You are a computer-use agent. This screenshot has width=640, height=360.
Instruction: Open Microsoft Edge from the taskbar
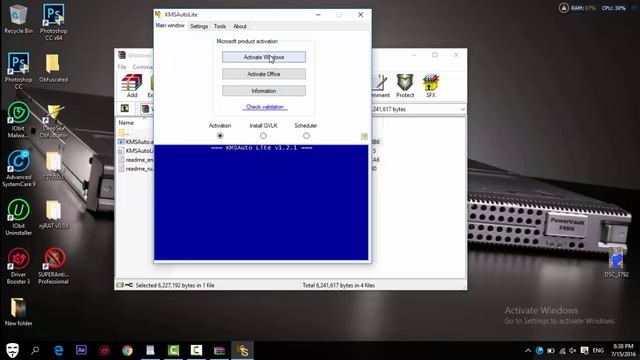click(58, 350)
